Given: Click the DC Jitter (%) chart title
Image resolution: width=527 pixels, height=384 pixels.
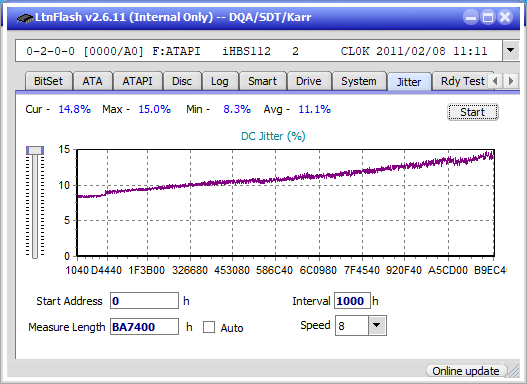Looking at the screenshot, I should [273, 136].
